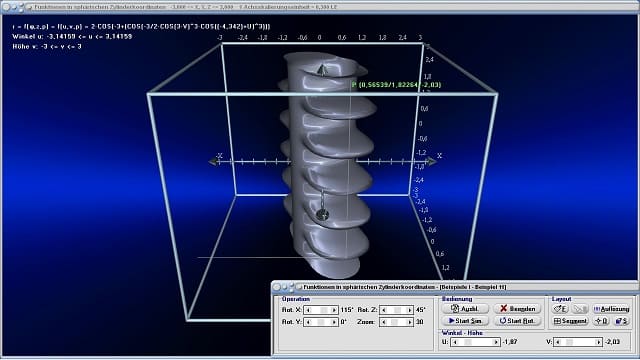Click the Rot. X value 115°

347,310
